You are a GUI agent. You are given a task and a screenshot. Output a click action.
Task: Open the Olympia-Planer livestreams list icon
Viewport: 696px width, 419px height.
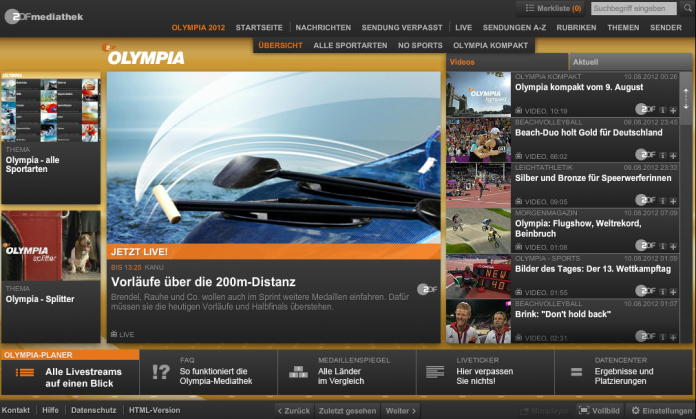25,373
